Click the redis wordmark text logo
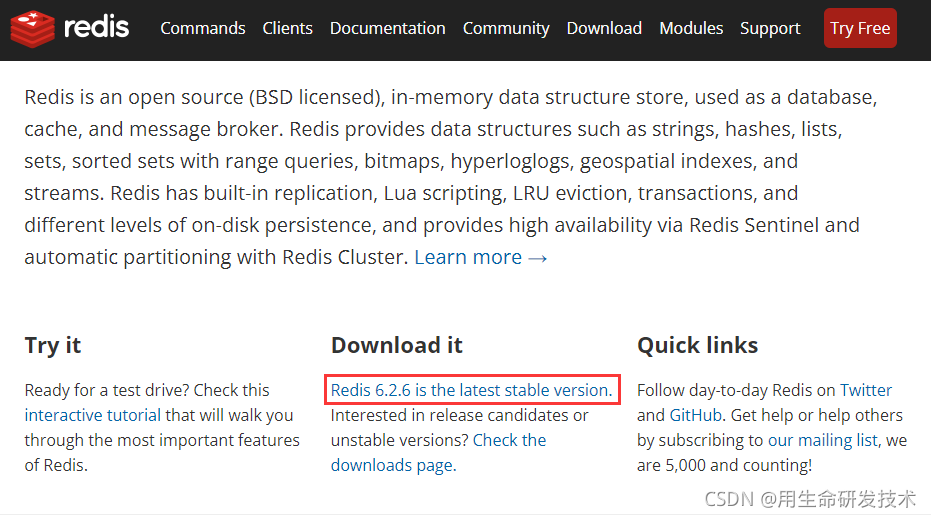Viewport: 931px width, 517px height. tap(96, 27)
